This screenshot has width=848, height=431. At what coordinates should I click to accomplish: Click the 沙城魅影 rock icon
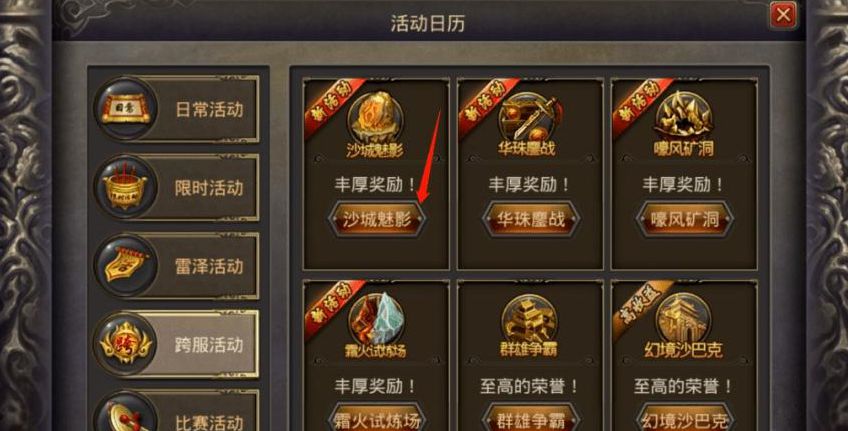point(375,117)
